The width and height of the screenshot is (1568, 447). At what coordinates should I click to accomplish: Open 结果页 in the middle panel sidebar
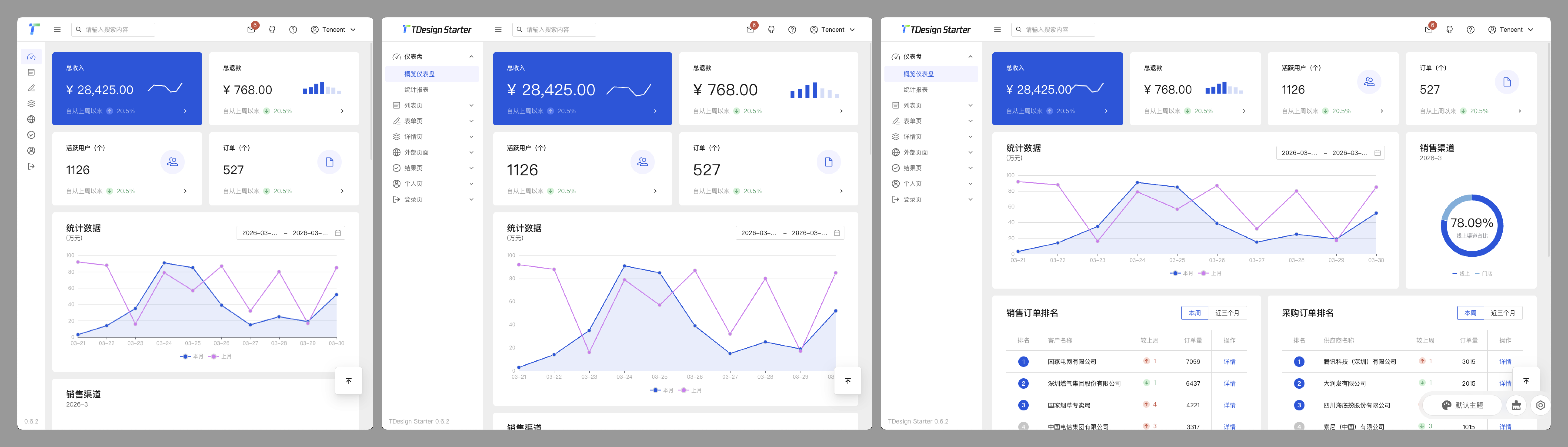[432, 168]
